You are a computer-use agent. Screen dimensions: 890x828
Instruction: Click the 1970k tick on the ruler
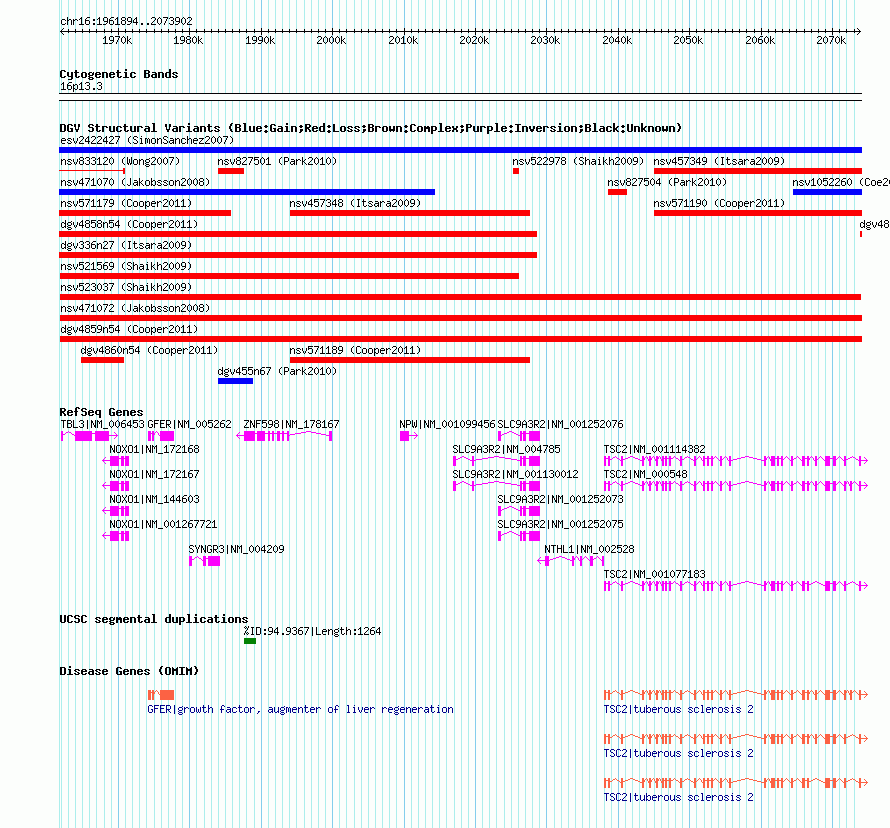point(117,40)
